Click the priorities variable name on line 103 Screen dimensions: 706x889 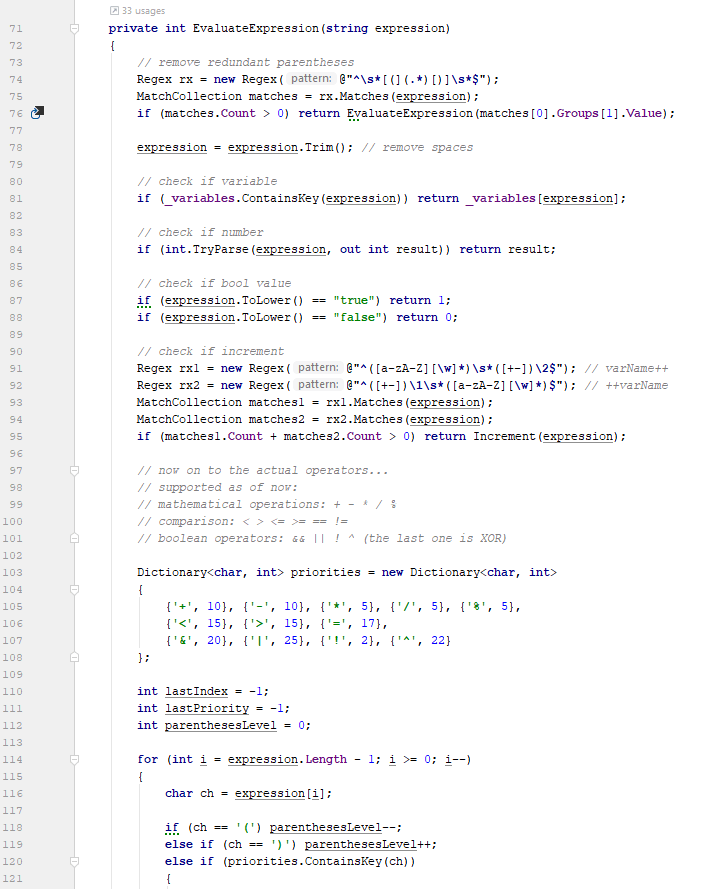click(x=309, y=572)
